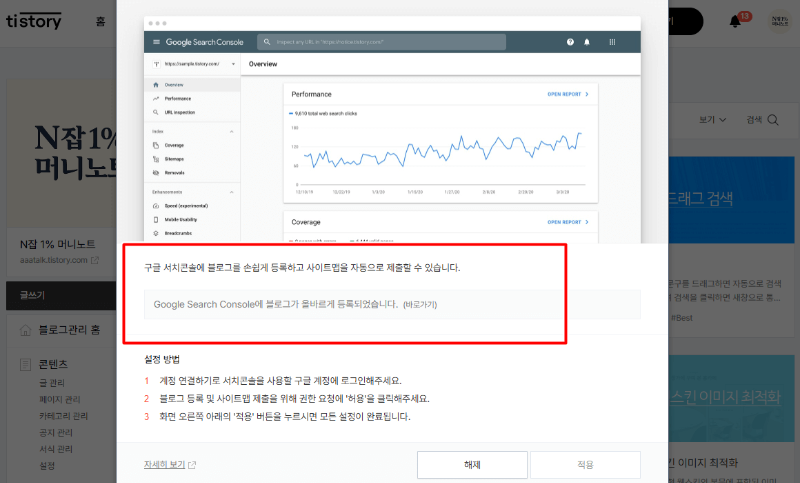Click the 적용 button
Image resolution: width=800 pixels, height=483 pixels.
coord(585,465)
